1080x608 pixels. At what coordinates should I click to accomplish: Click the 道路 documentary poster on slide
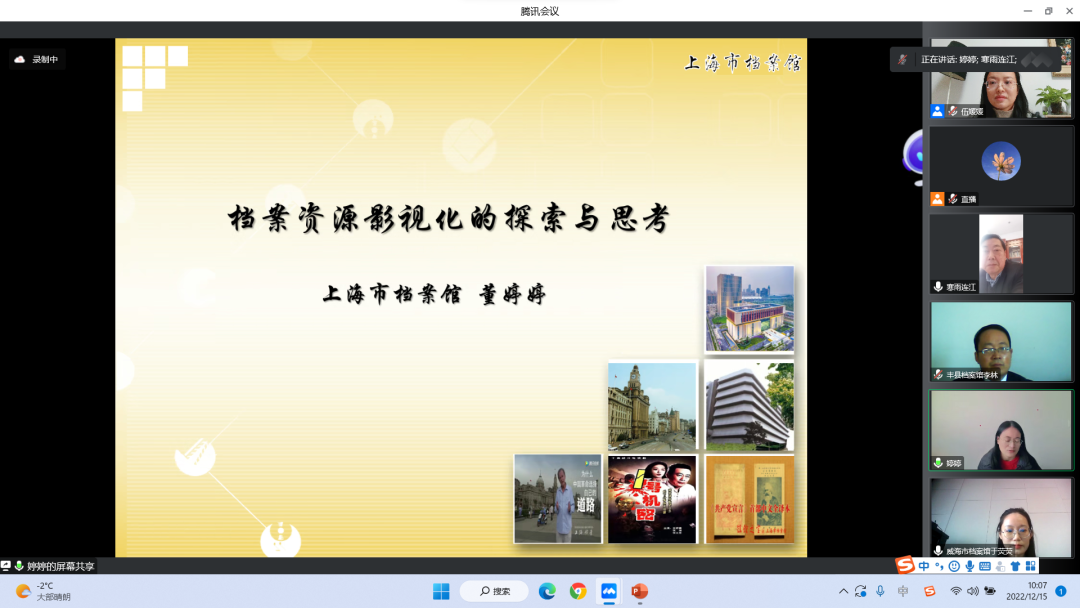tap(558, 499)
